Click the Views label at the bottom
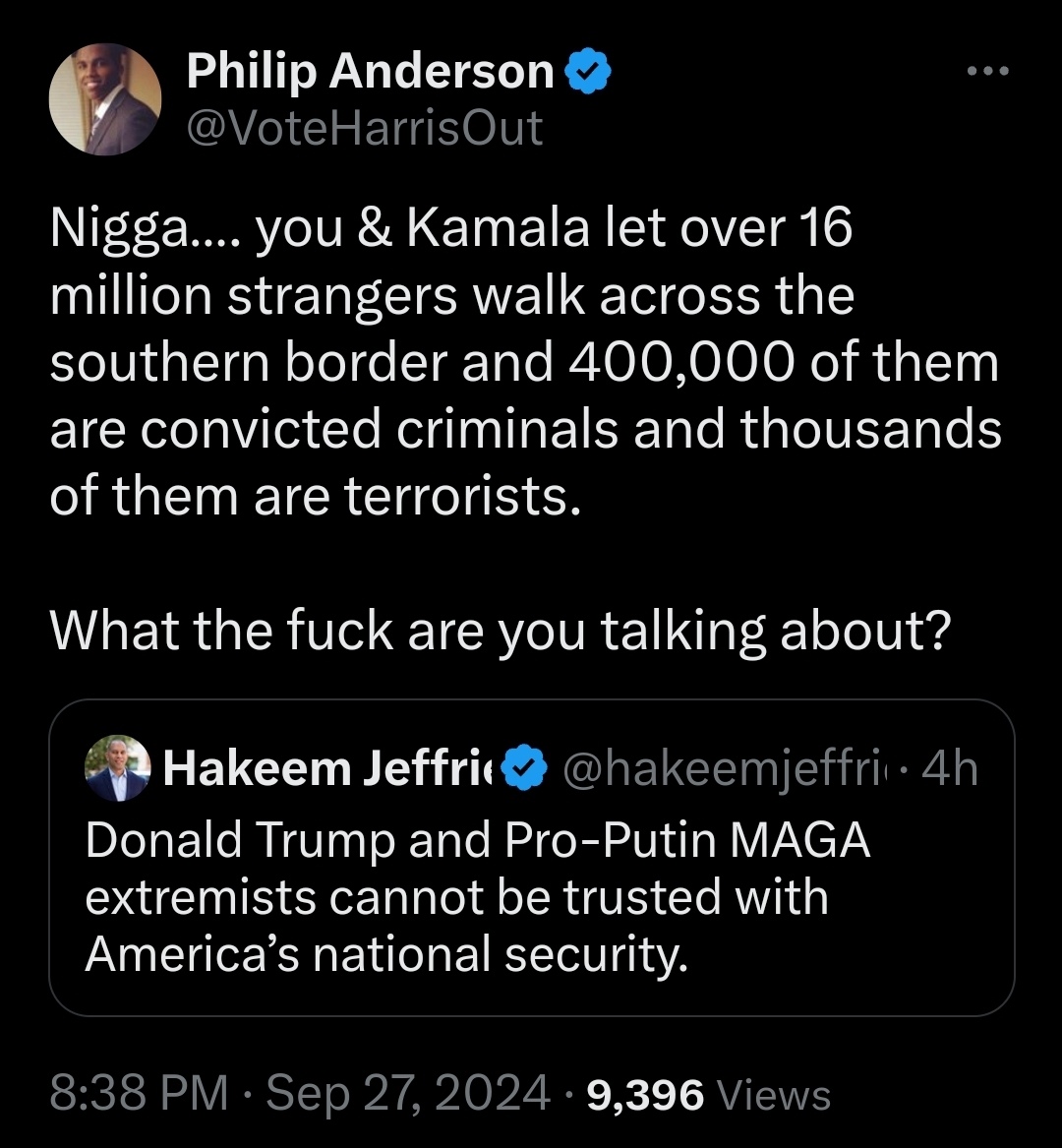This screenshot has width=1062, height=1148. [775, 1094]
